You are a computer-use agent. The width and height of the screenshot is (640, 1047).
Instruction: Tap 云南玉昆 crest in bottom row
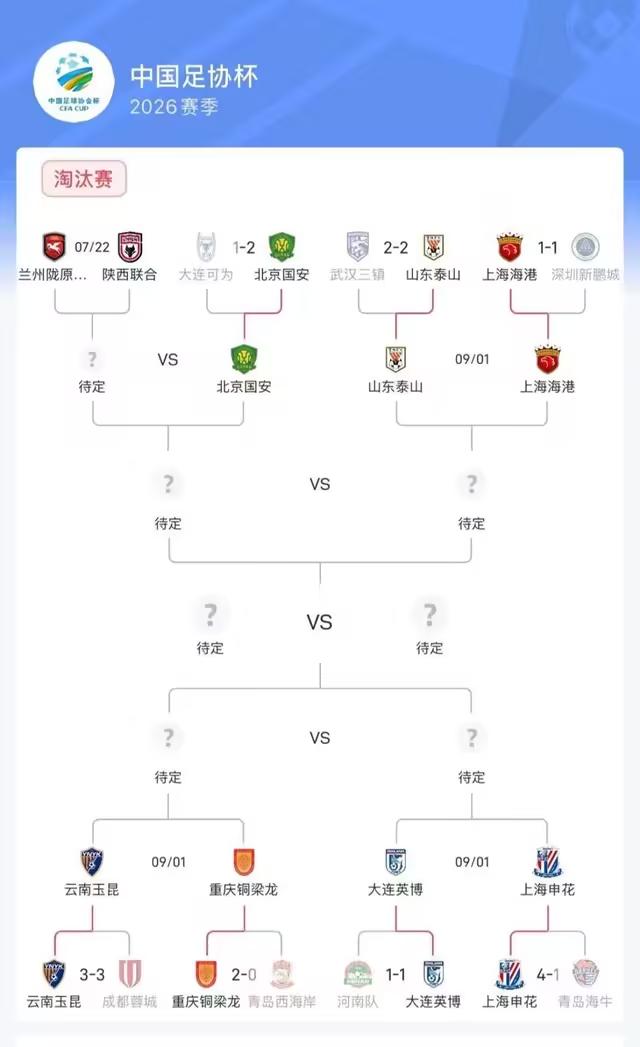(54, 974)
